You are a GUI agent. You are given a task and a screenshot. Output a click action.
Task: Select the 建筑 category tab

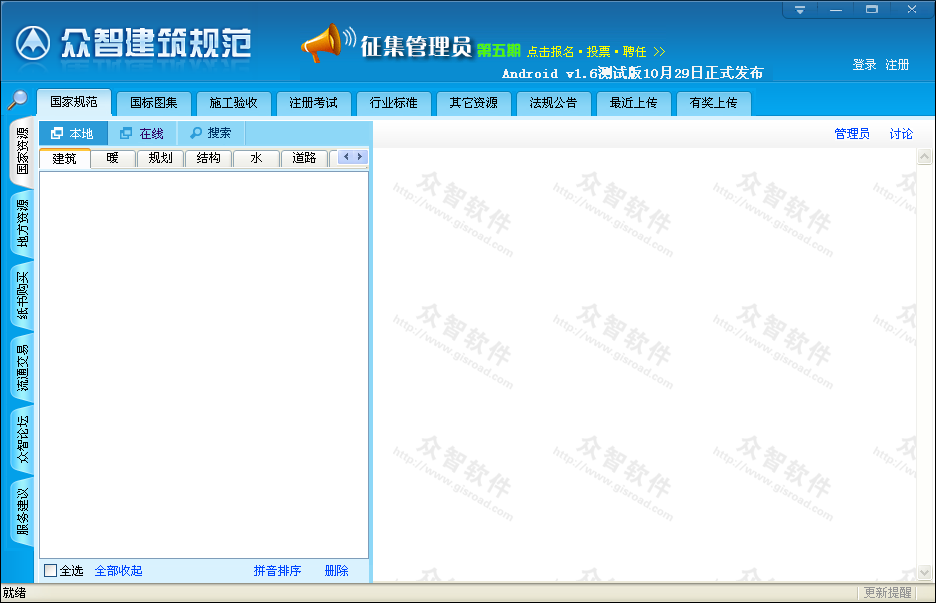[x=64, y=159]
